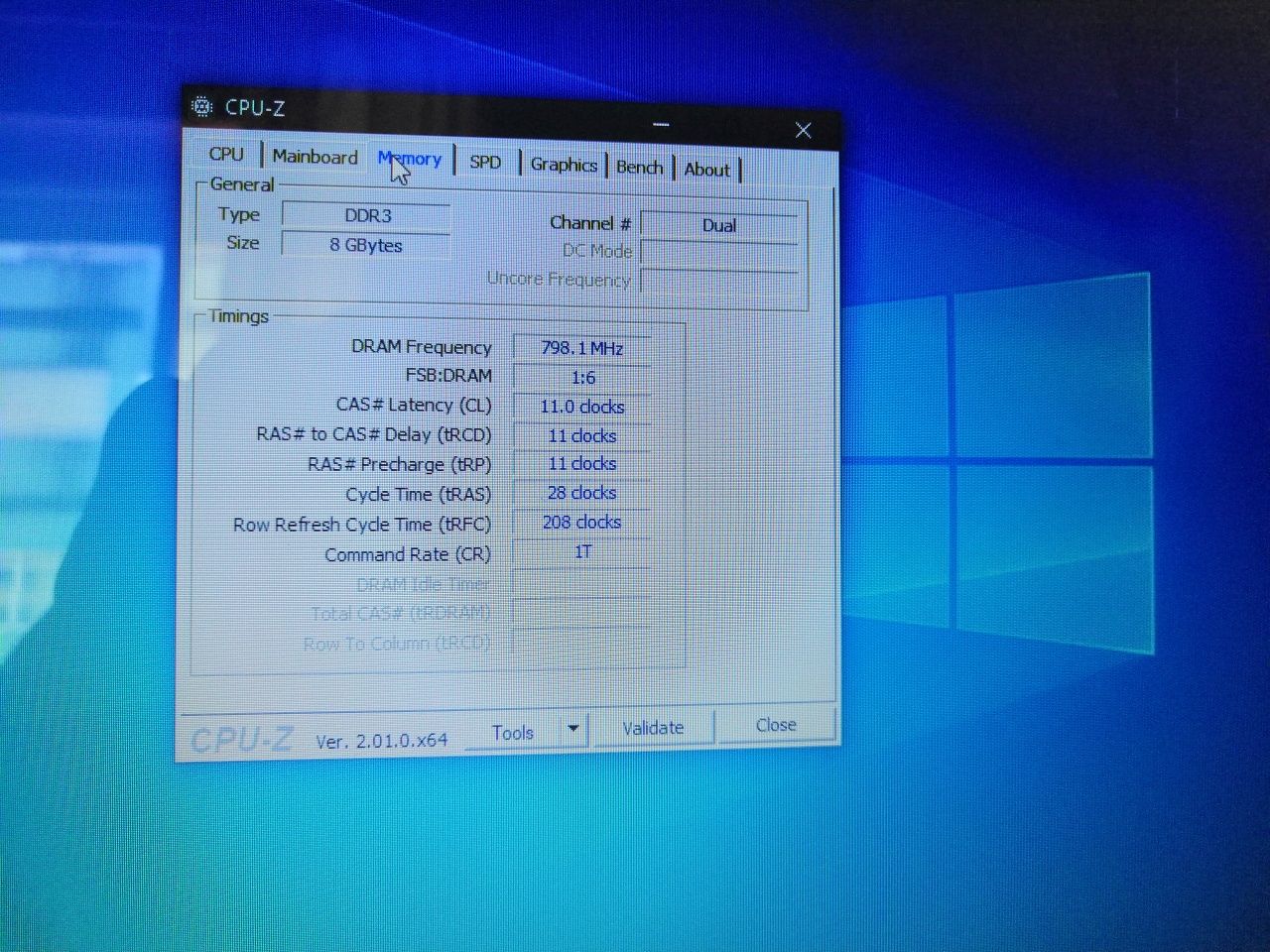
Task: Click the 1T Command Rate value
Action: [x=582, y=551]
